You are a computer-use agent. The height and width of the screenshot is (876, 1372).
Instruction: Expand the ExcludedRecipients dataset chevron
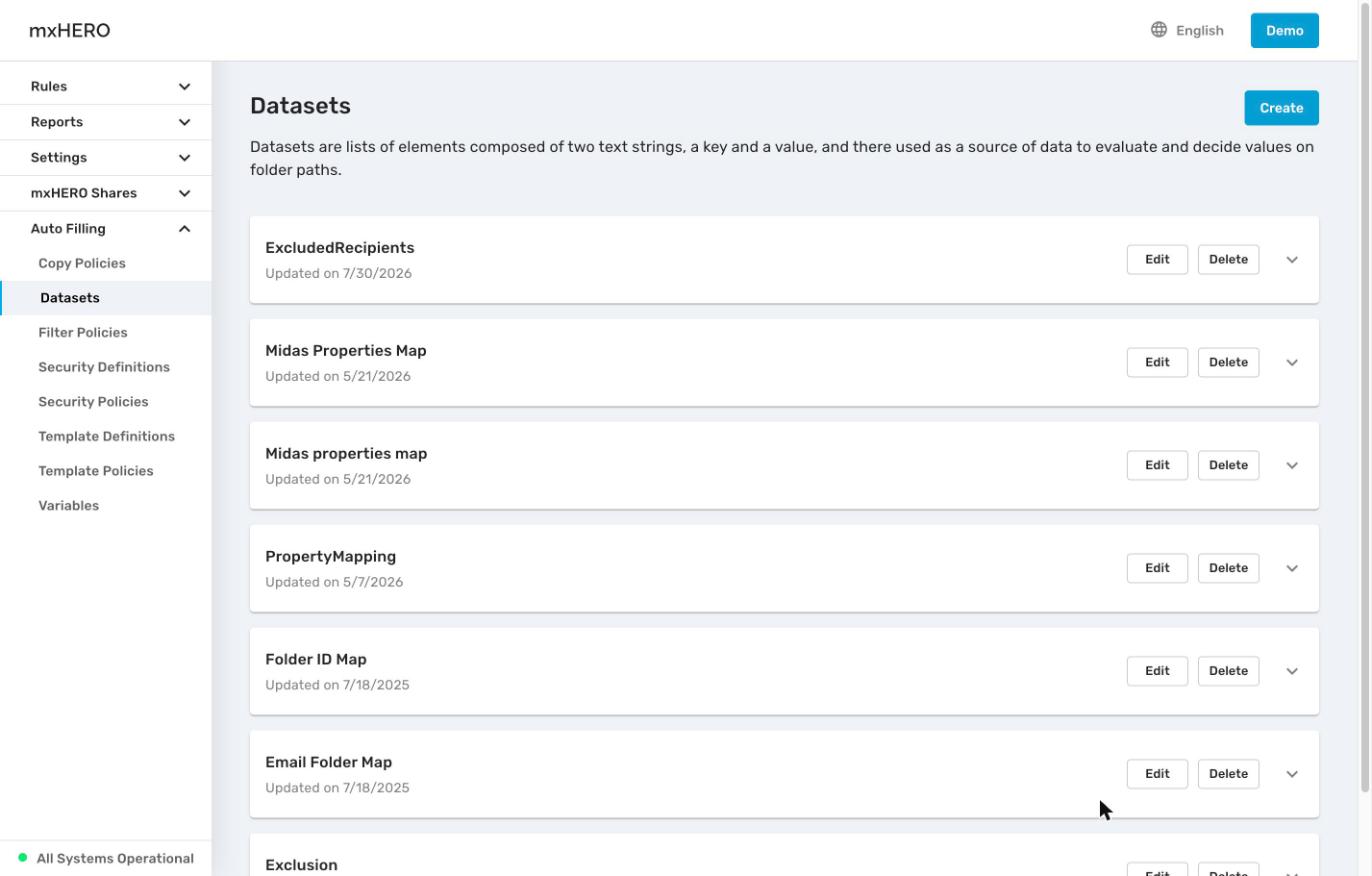[1292, 260]
